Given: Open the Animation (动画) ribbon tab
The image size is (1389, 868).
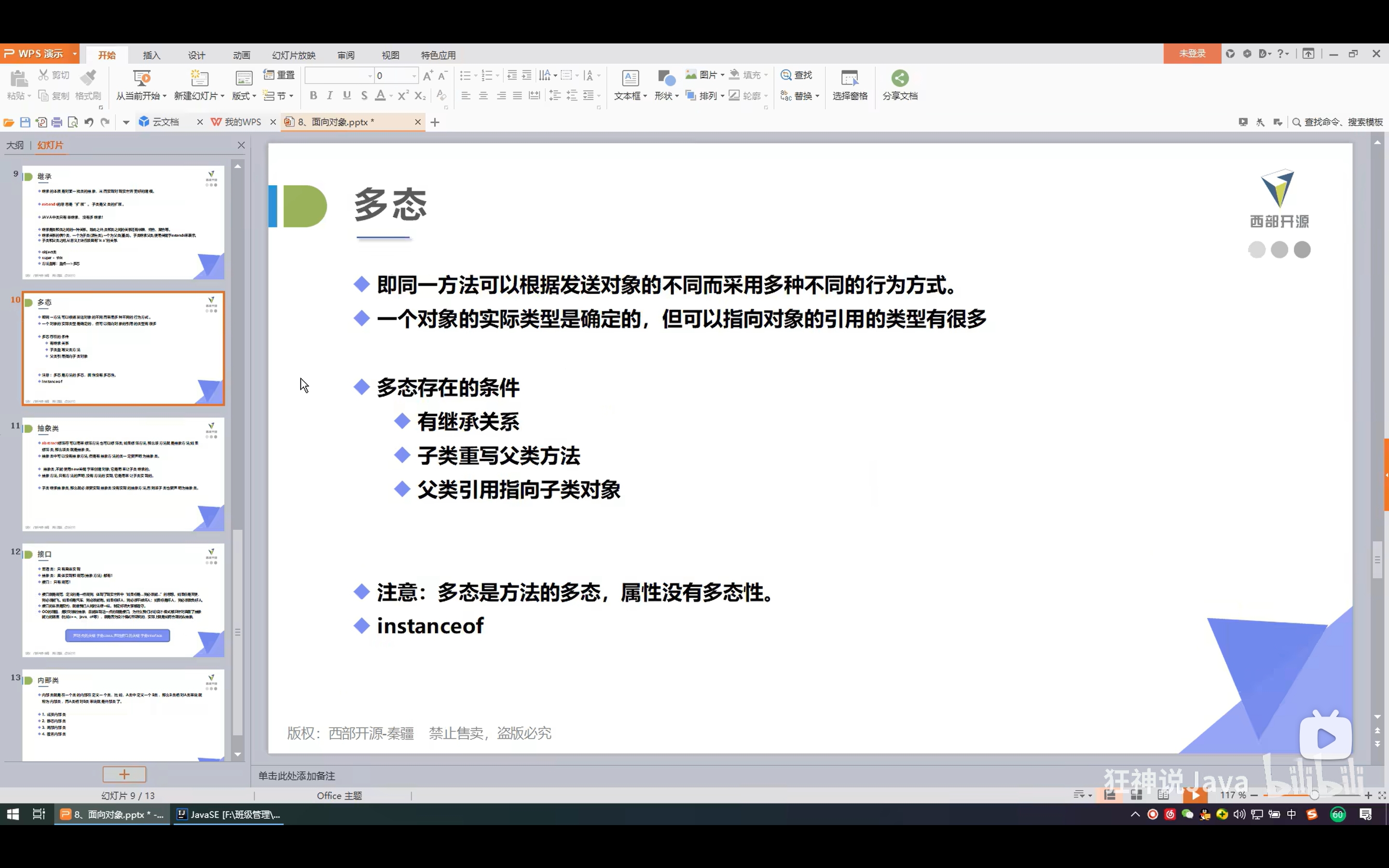Looking at the screenshot, I should (242, 55).
